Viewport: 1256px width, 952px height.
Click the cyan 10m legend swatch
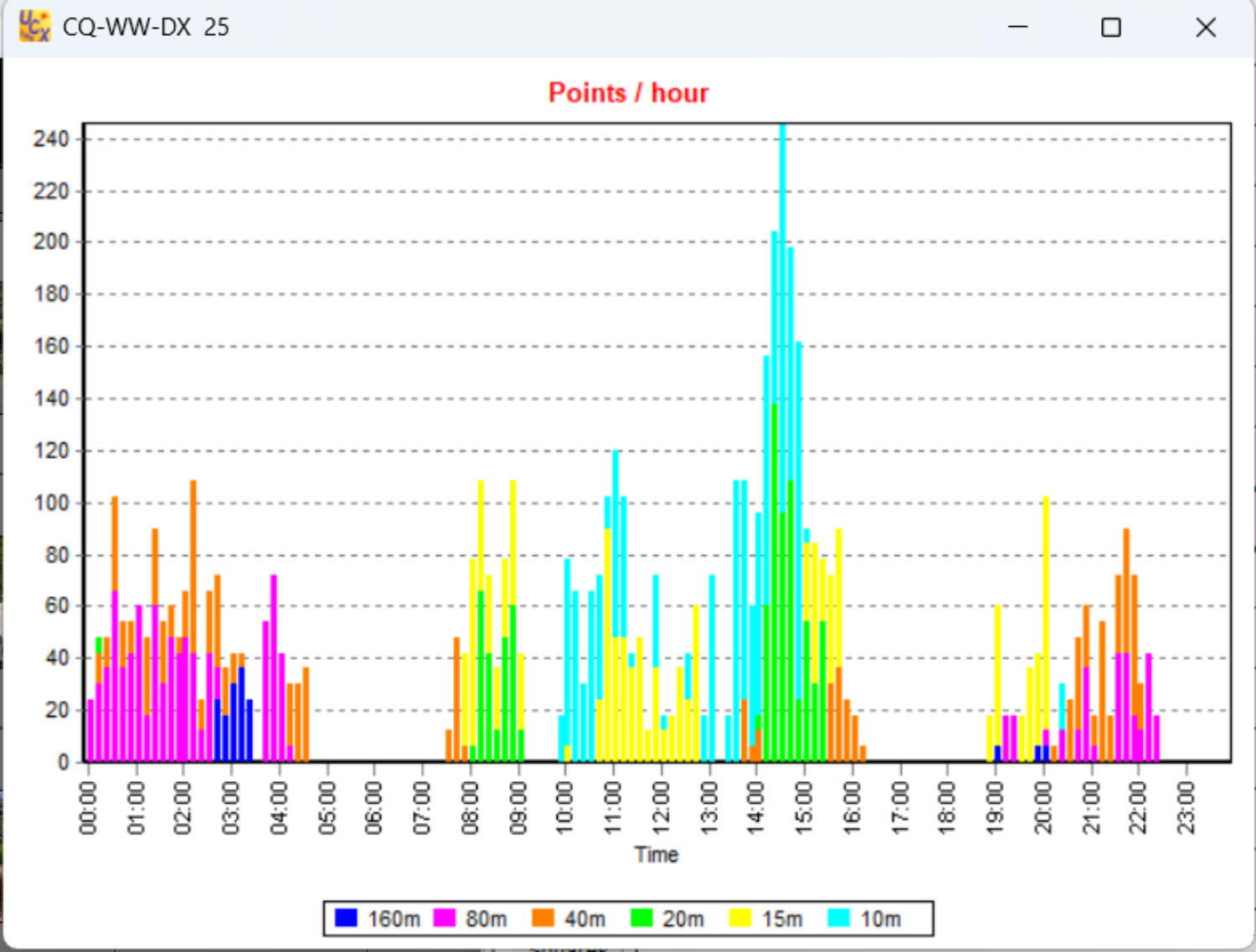point(838,918)
